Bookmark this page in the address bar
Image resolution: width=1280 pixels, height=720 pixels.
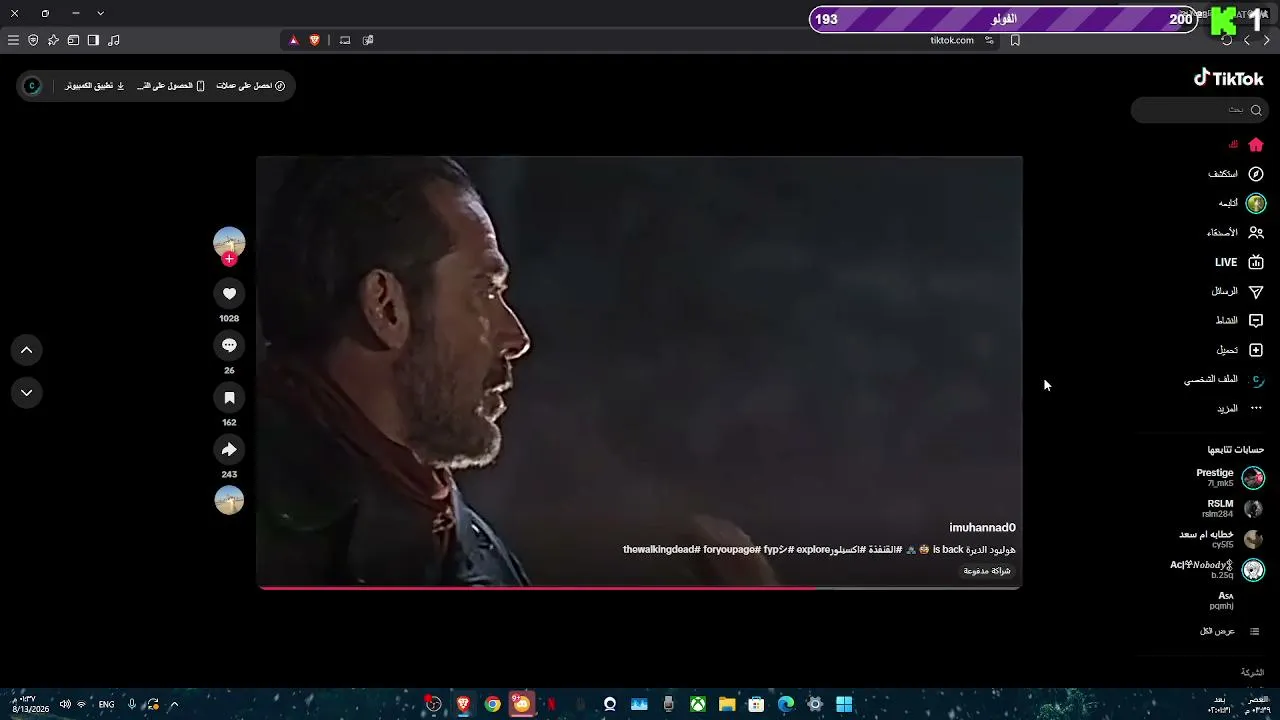(x=1015, y=40)
